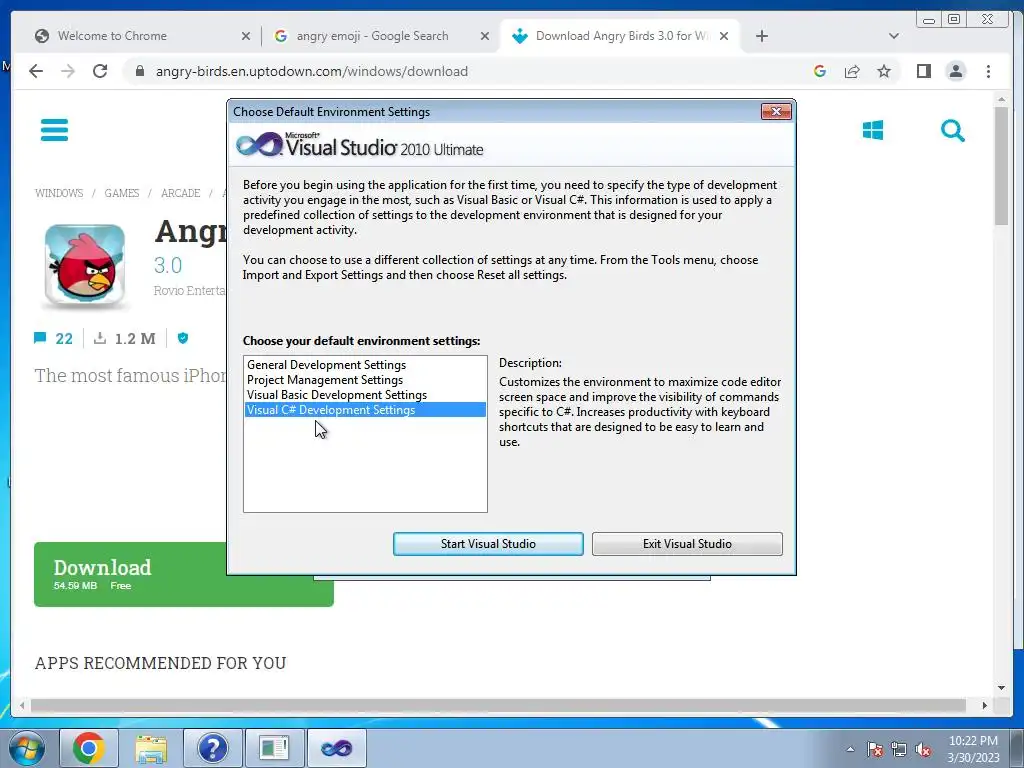Click horizontal scrollbar right arrow

click(x=985, y=705)
